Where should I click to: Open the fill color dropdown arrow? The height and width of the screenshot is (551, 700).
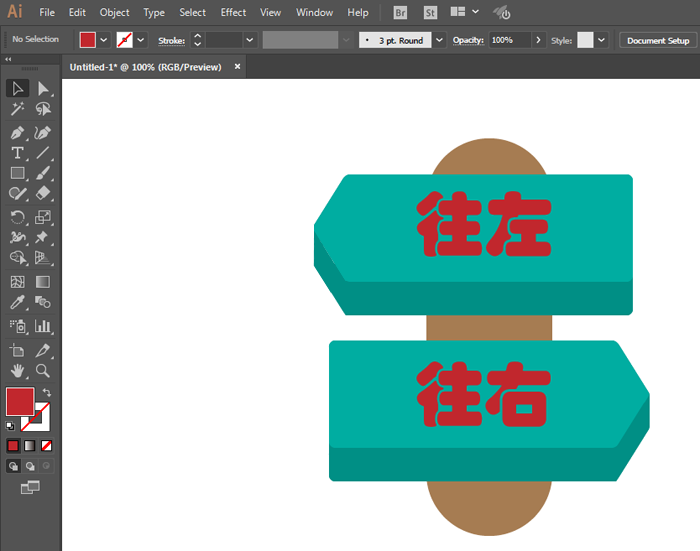[x=104, y=40]
